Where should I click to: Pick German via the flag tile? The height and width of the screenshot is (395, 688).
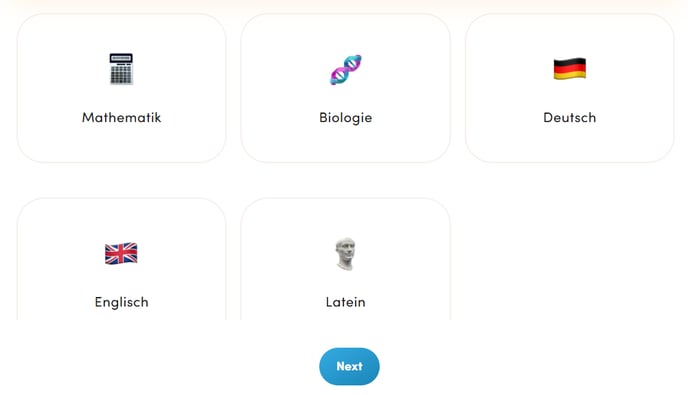[x=570, y=88]
